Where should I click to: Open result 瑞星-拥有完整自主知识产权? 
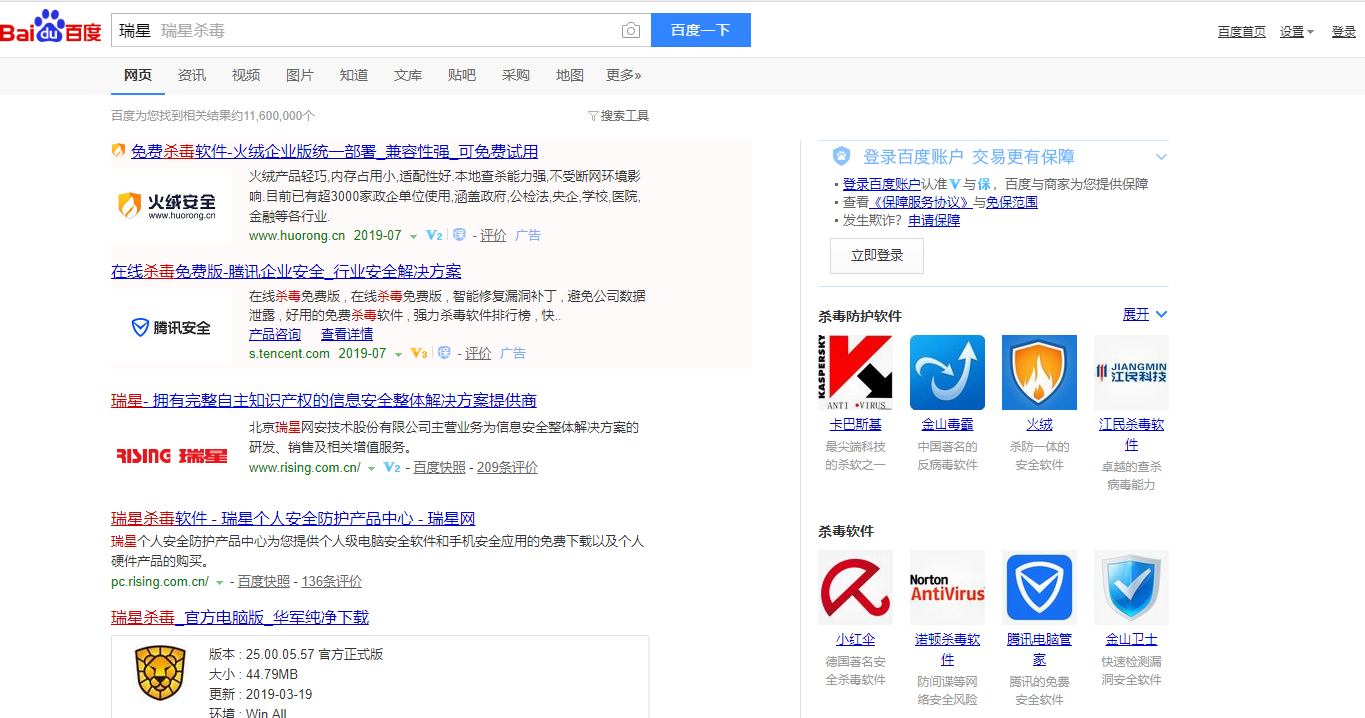pos(324,401)
